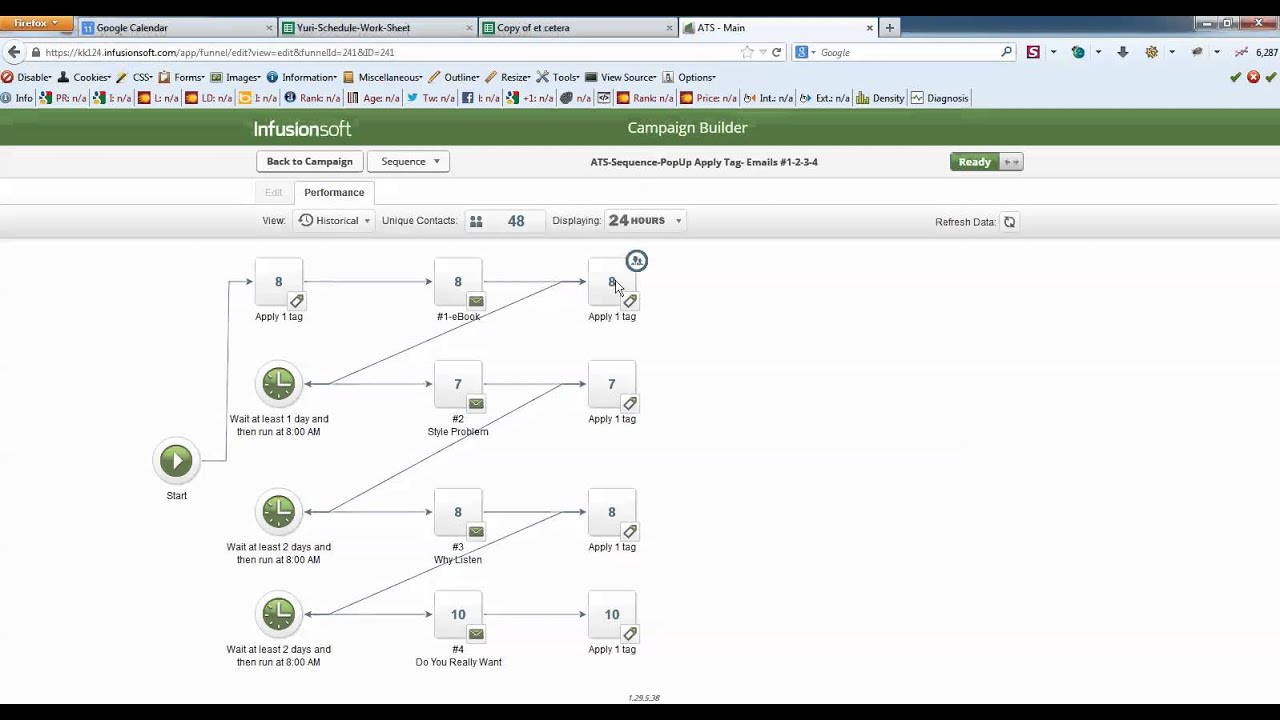Click the Price: n/a toolbar item
The image size is (1280, 720).
[707, 98]
